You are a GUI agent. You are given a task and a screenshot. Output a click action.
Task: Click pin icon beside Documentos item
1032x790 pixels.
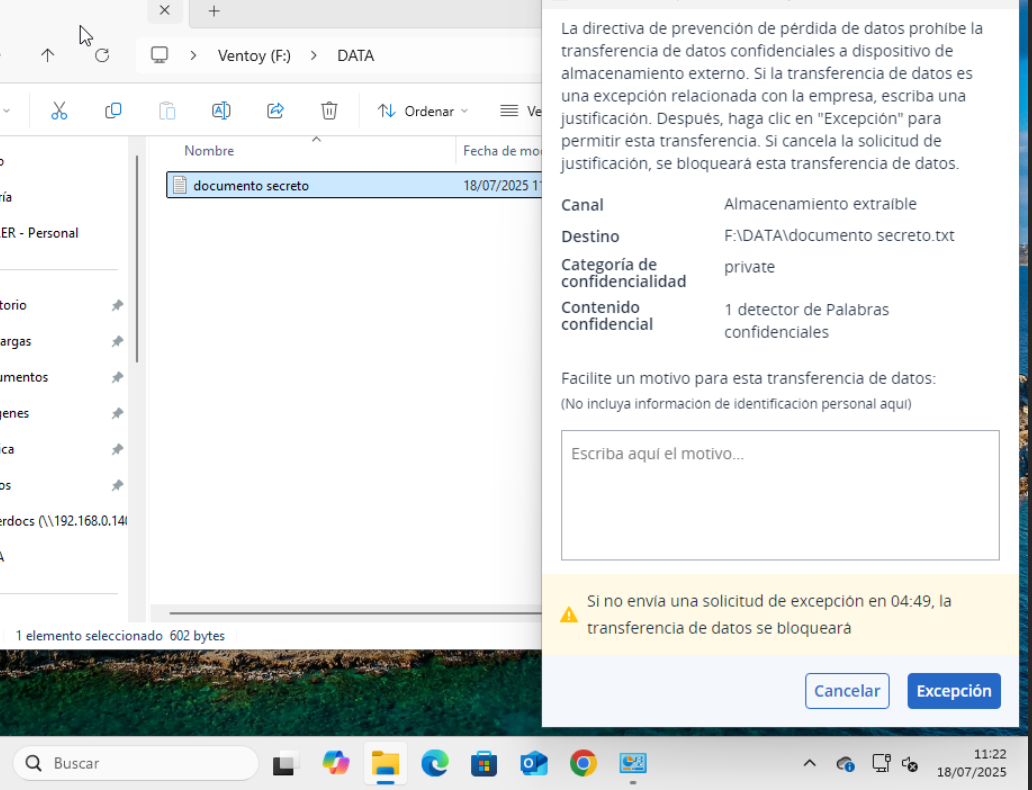(x=117, y=377)
